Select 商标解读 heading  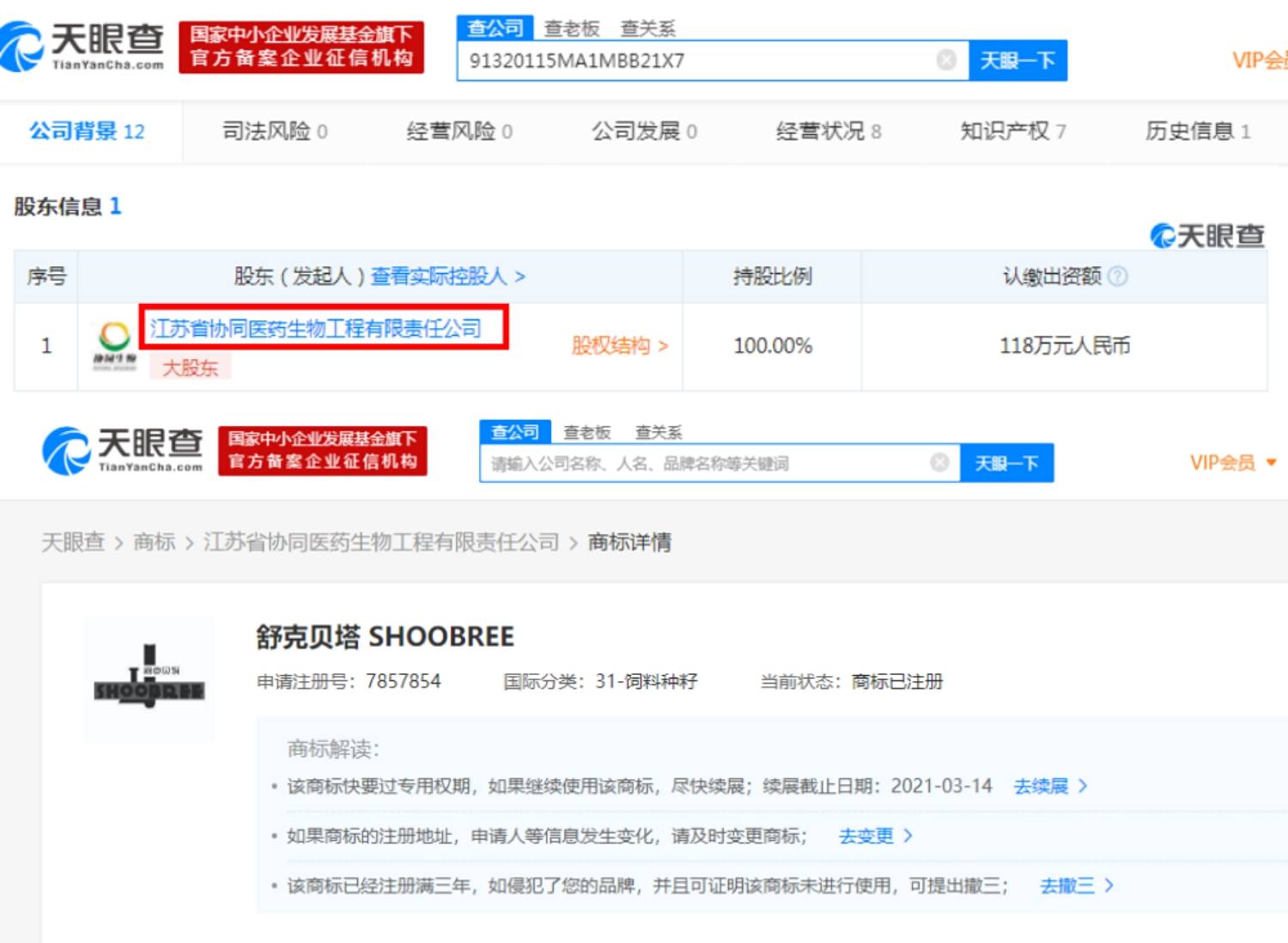[x=333, y=749]
